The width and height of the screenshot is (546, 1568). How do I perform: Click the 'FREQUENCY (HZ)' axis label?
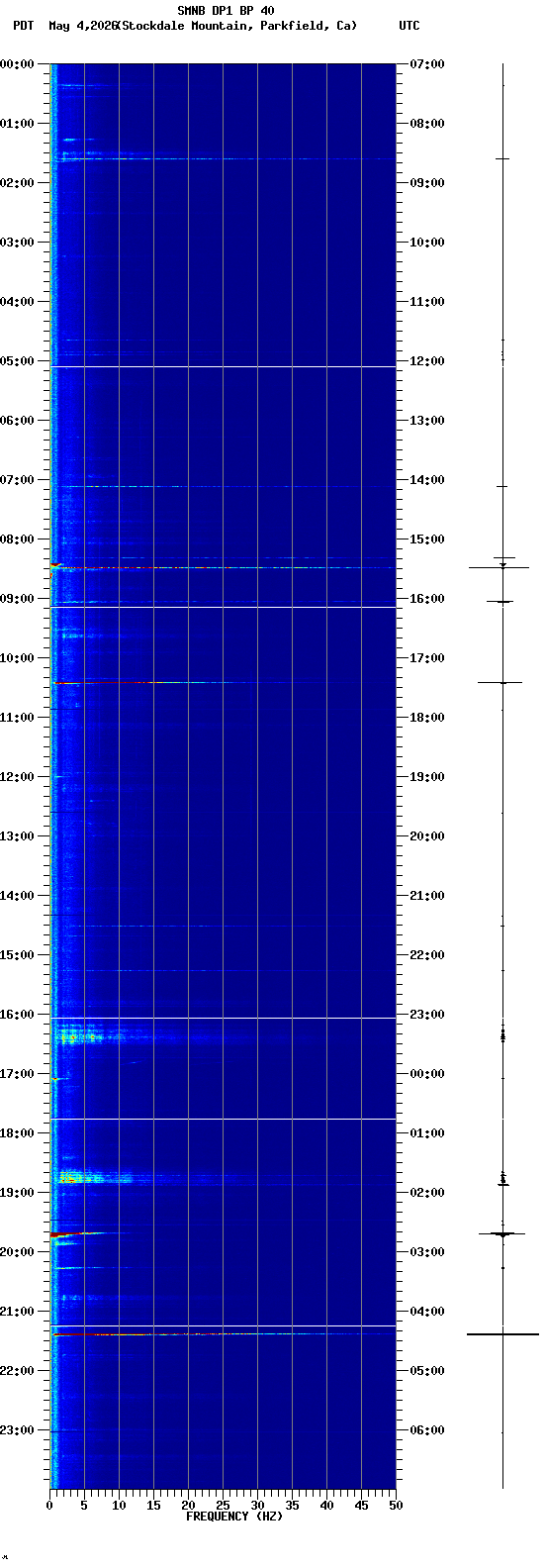point(234,1517)
